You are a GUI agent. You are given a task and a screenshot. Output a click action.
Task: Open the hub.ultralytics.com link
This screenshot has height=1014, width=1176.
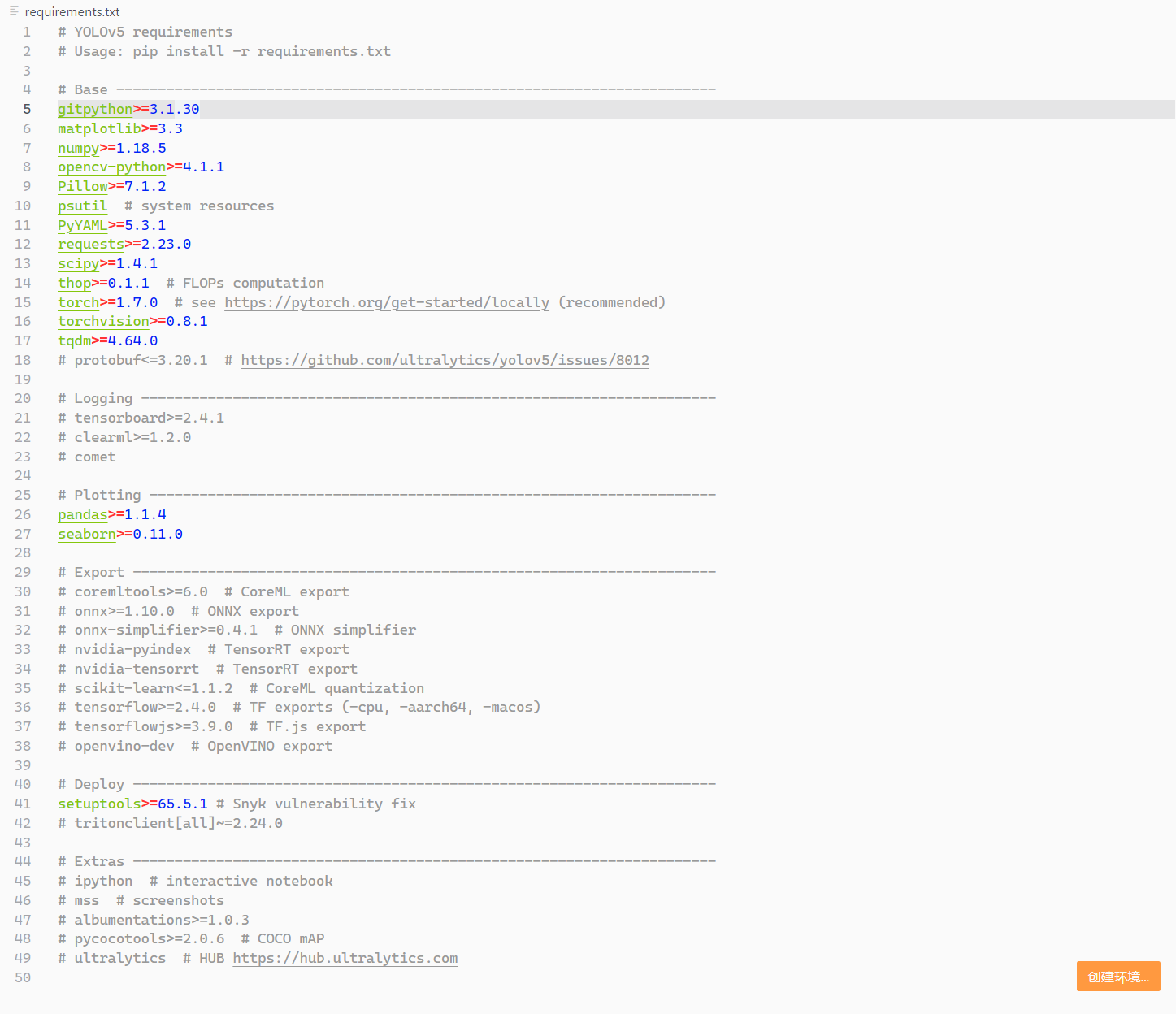345,958
